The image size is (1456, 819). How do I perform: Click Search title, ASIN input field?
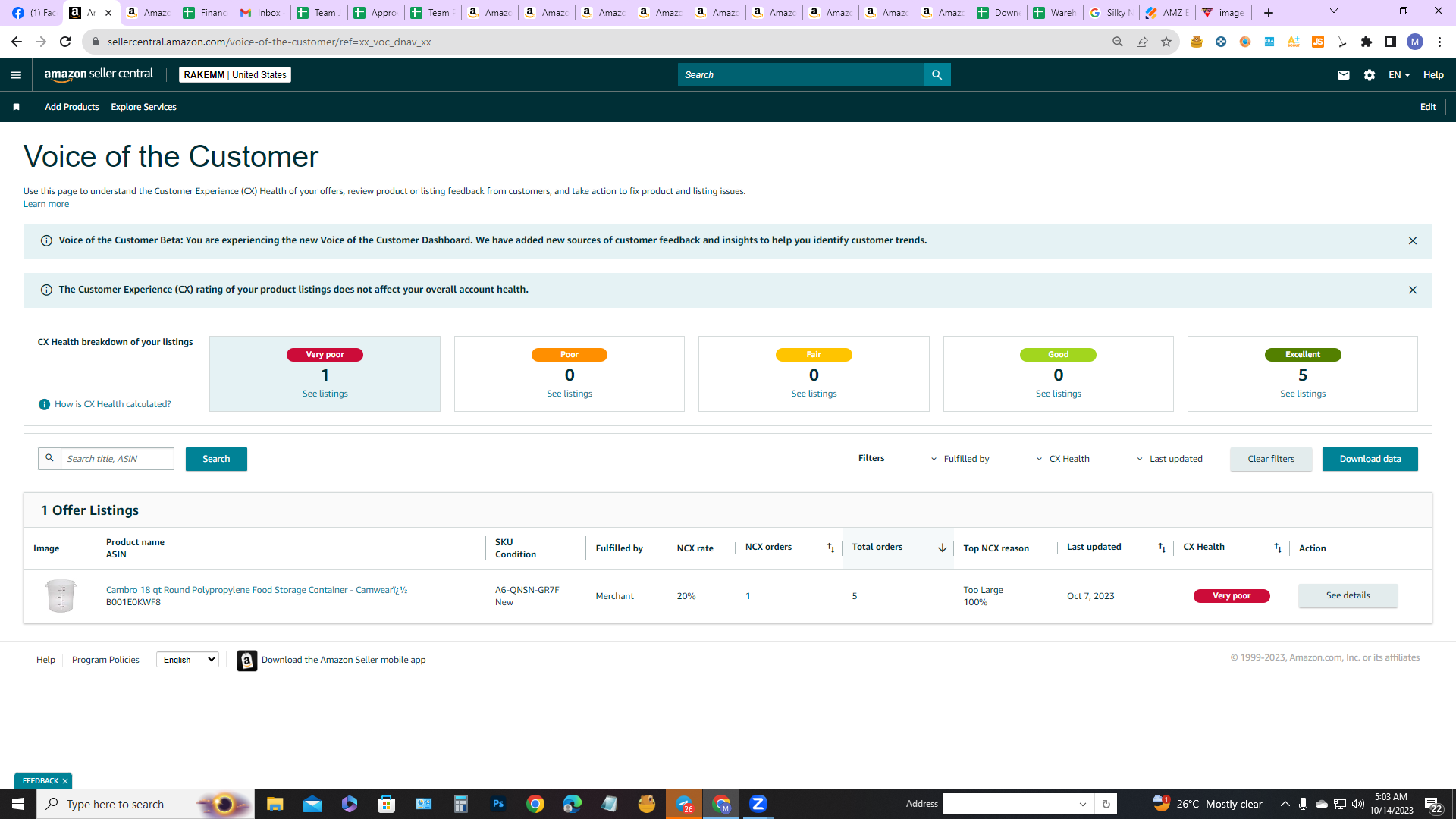(x=117, y=459)
